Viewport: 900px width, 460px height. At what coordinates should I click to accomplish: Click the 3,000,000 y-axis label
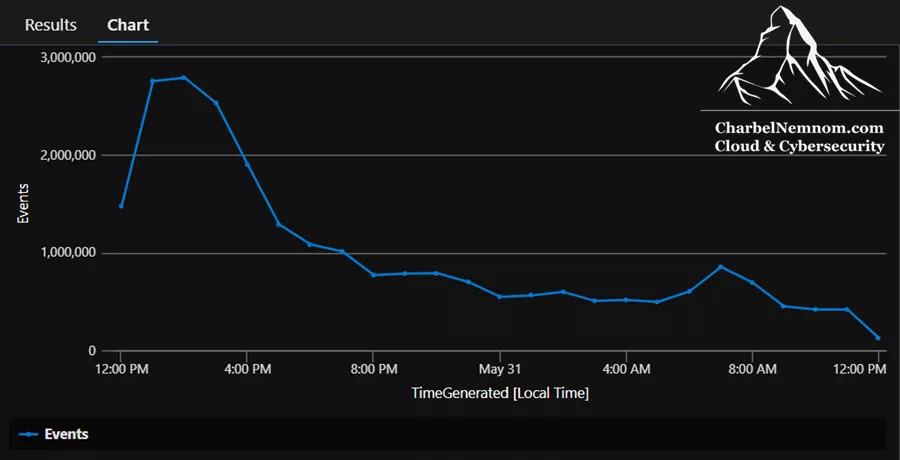click(x=68, y=57)
